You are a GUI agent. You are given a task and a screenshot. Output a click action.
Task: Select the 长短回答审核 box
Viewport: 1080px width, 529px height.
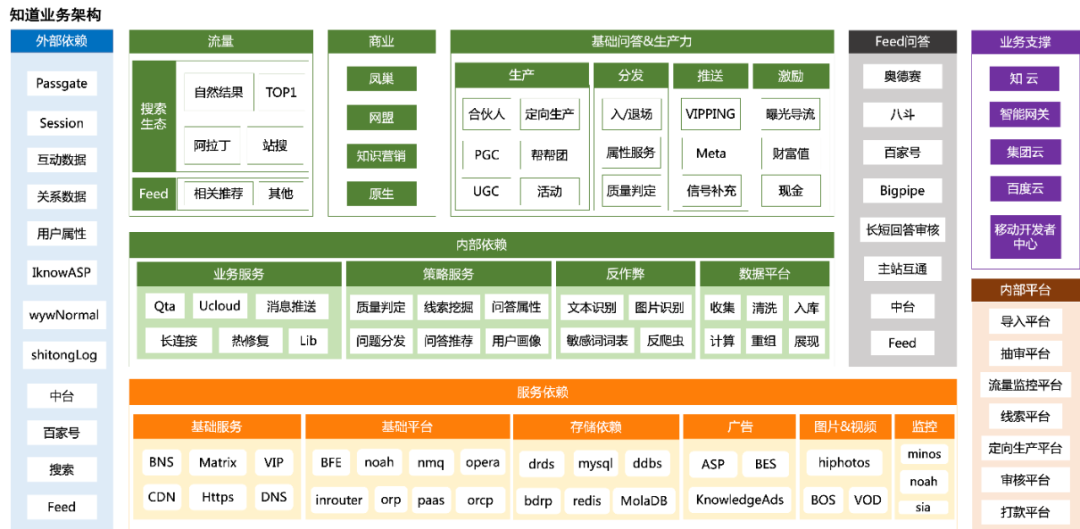(x=902, y=229)
